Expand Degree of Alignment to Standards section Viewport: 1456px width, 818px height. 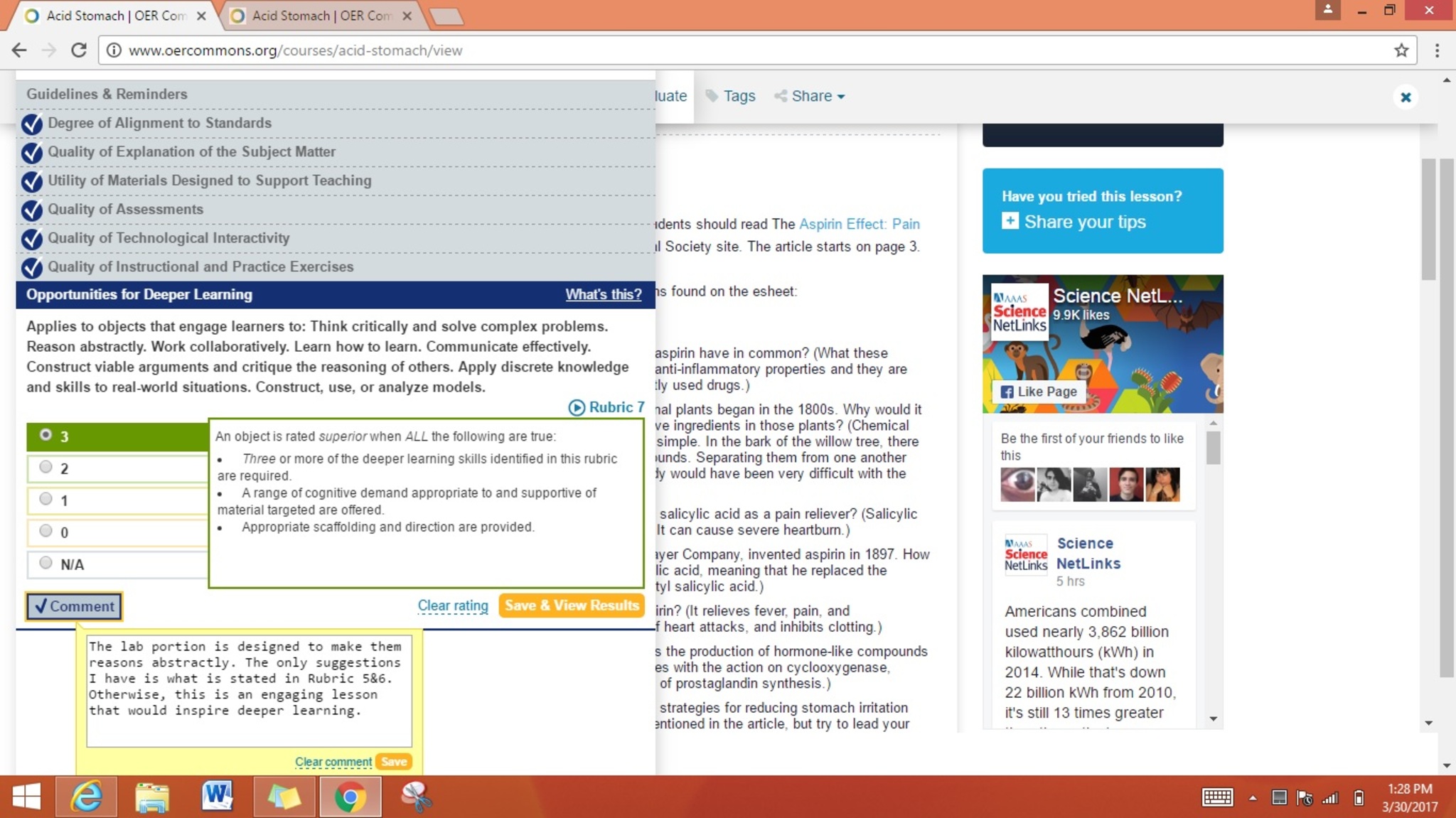(x=159, y=123)
